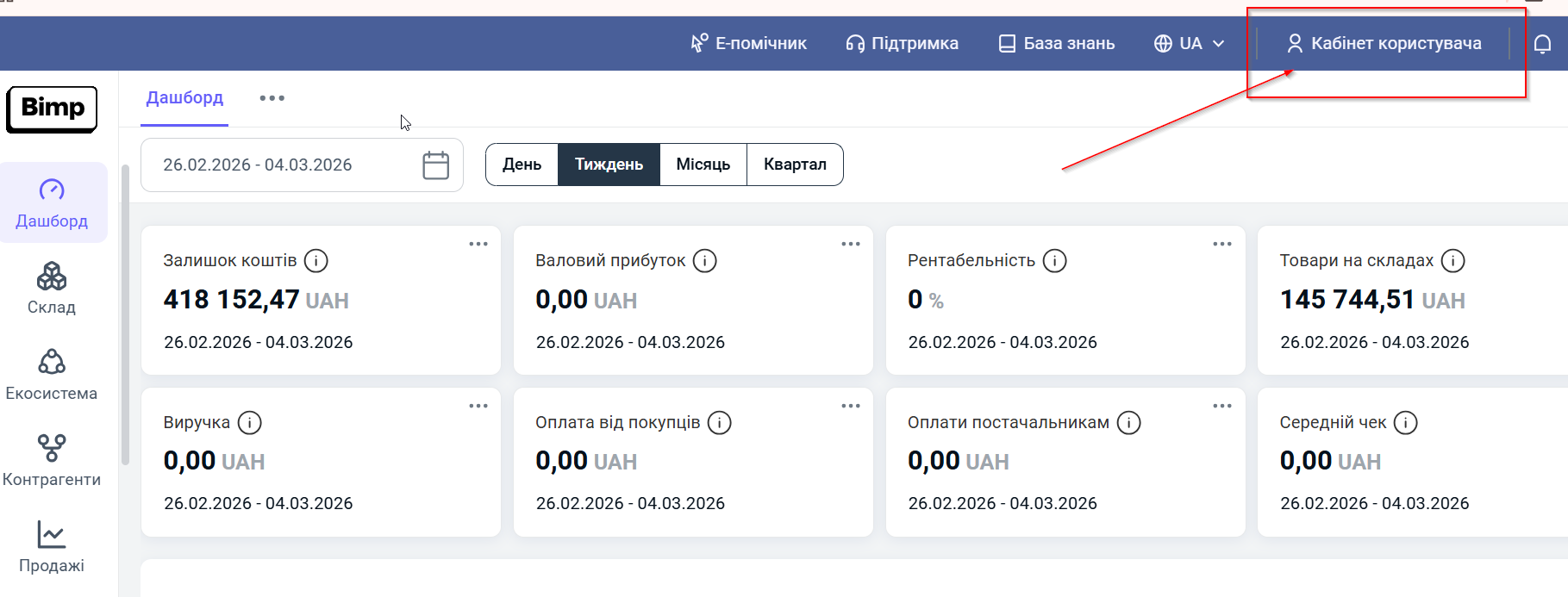Open options menu on Валовий прибуток card
The width and height of the screenshot is (1568, 597).
point(850,244)
